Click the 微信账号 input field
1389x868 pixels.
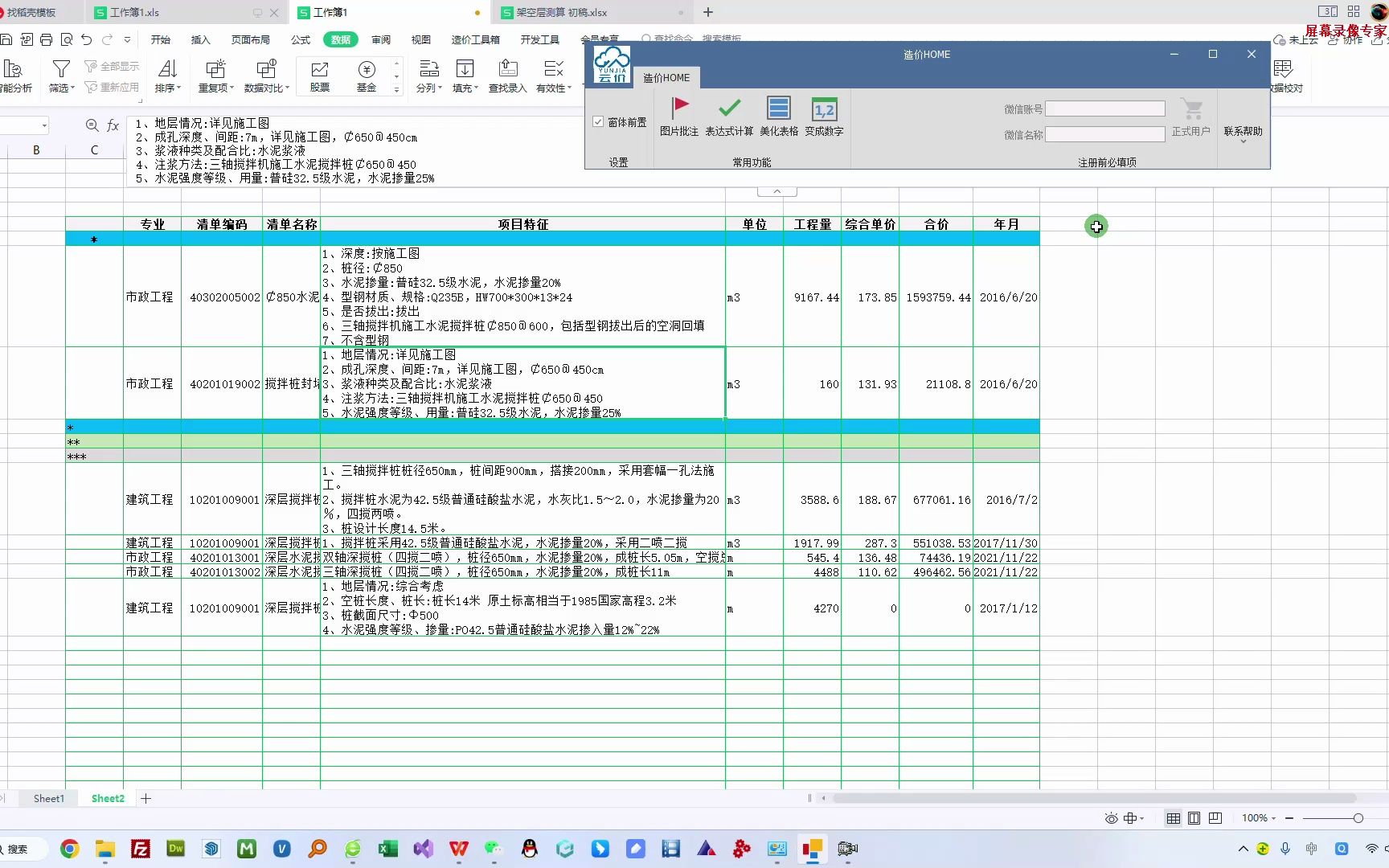[x=1105, y=108]
